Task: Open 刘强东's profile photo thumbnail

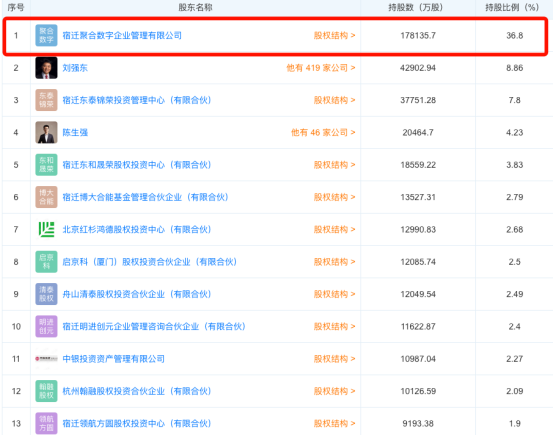Action: point(46,68)
